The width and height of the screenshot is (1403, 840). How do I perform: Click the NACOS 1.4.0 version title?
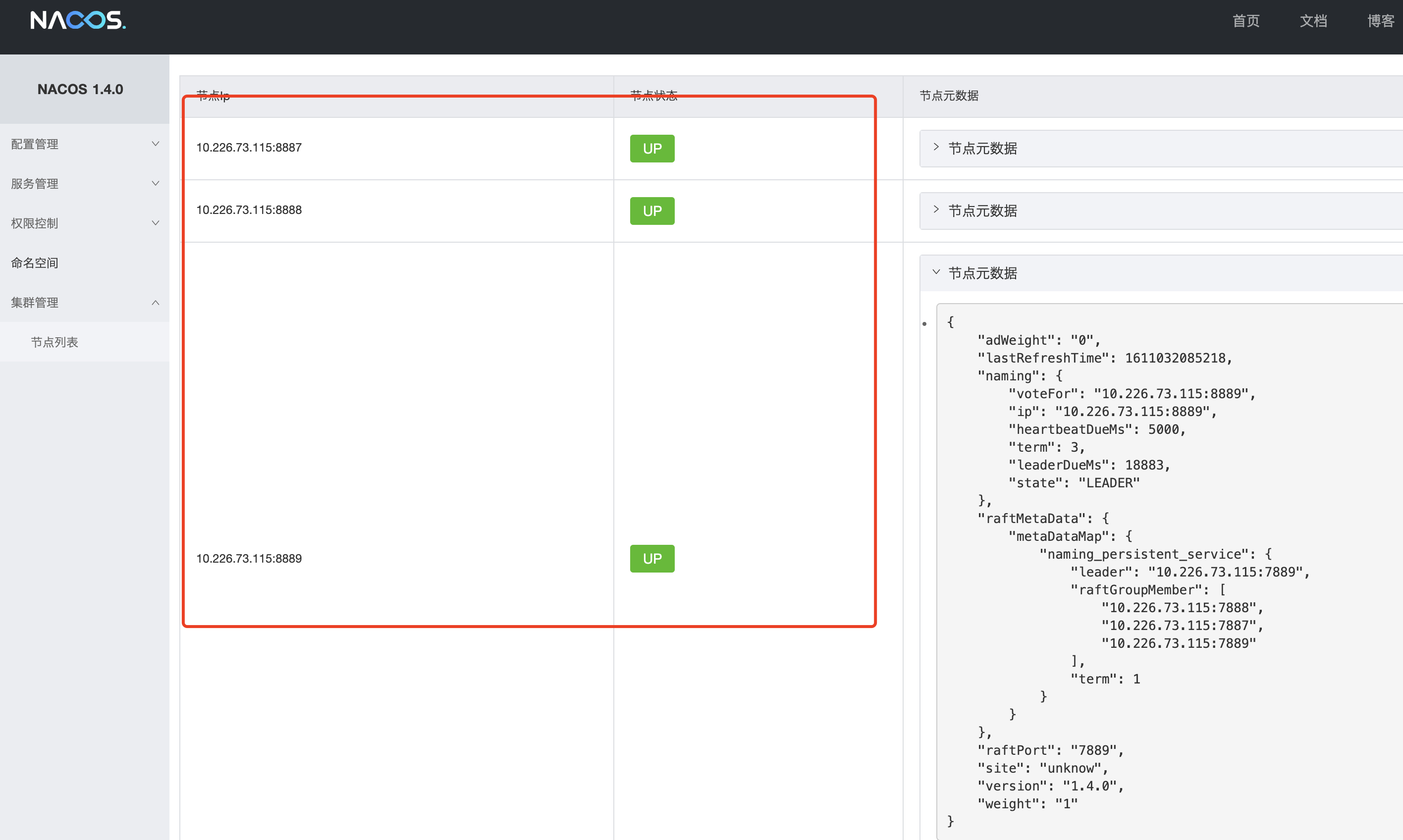click(x=80, y=89)
